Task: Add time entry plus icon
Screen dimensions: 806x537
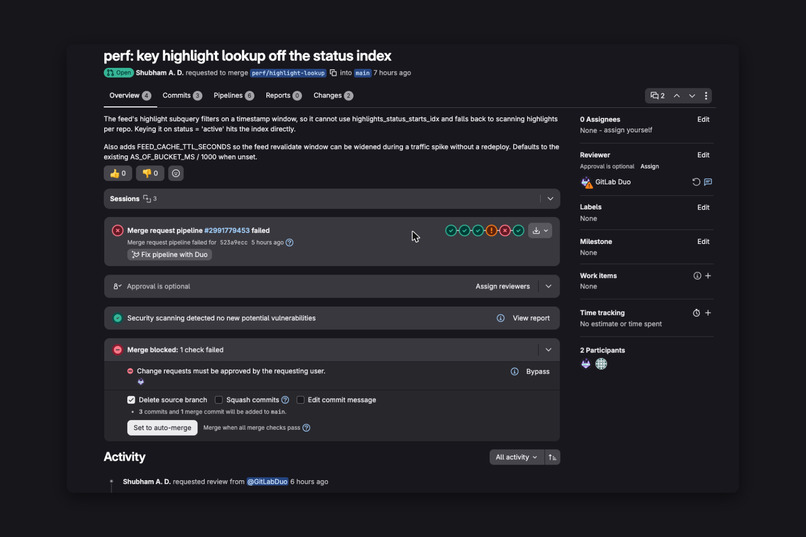Action: (x=708, y=313)
